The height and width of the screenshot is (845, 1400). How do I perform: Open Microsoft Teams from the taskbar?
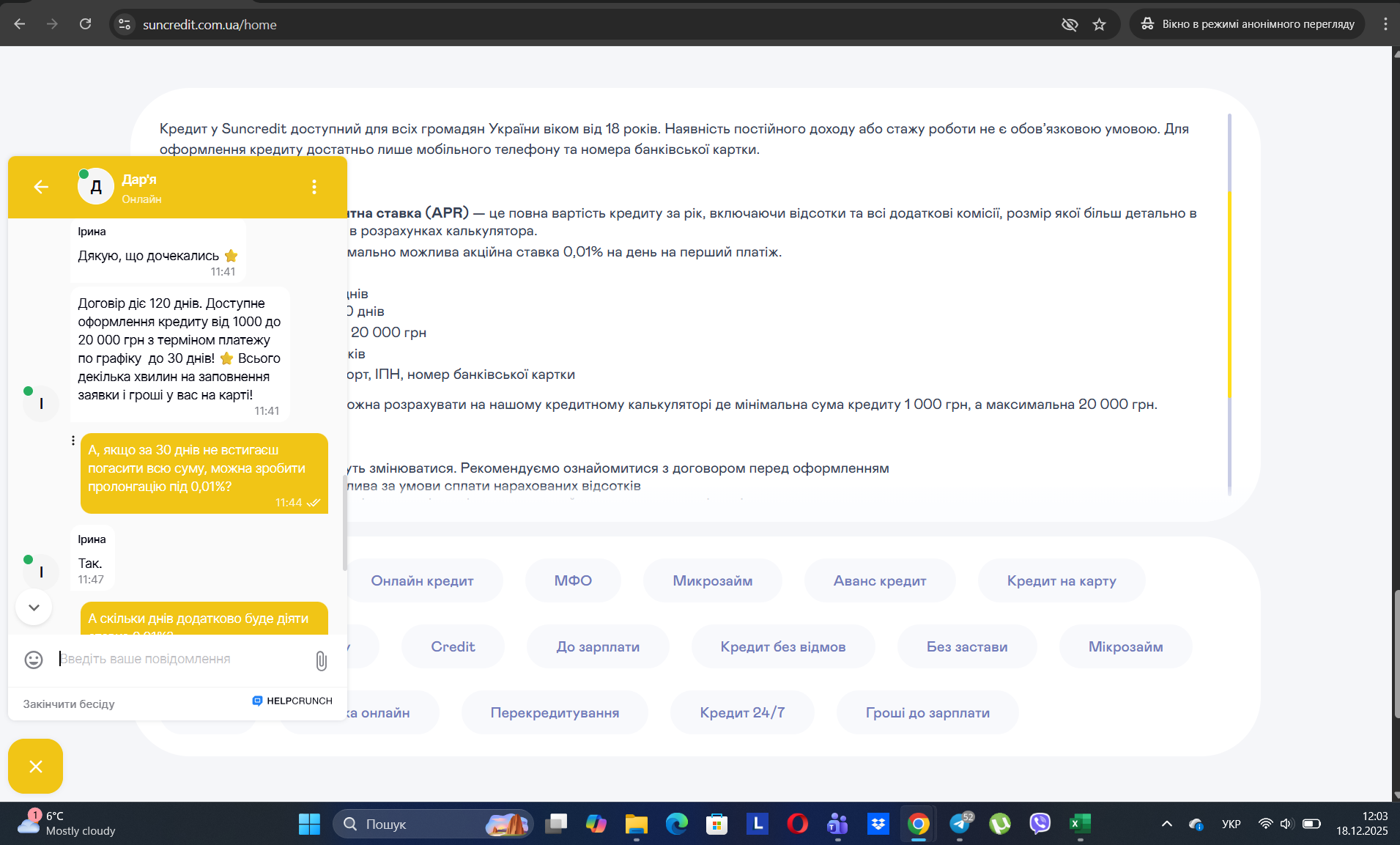point(837,824)
